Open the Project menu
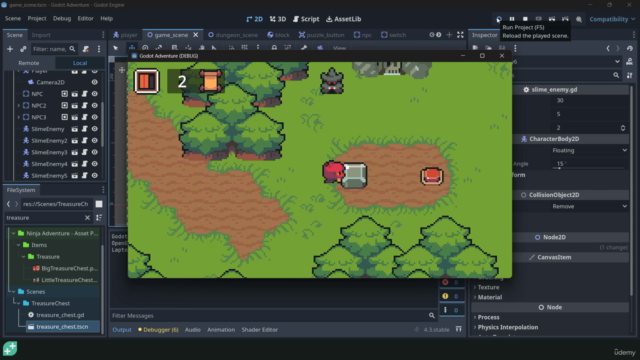This screenshot has height=360, width=640. click(x=37, y=18)
